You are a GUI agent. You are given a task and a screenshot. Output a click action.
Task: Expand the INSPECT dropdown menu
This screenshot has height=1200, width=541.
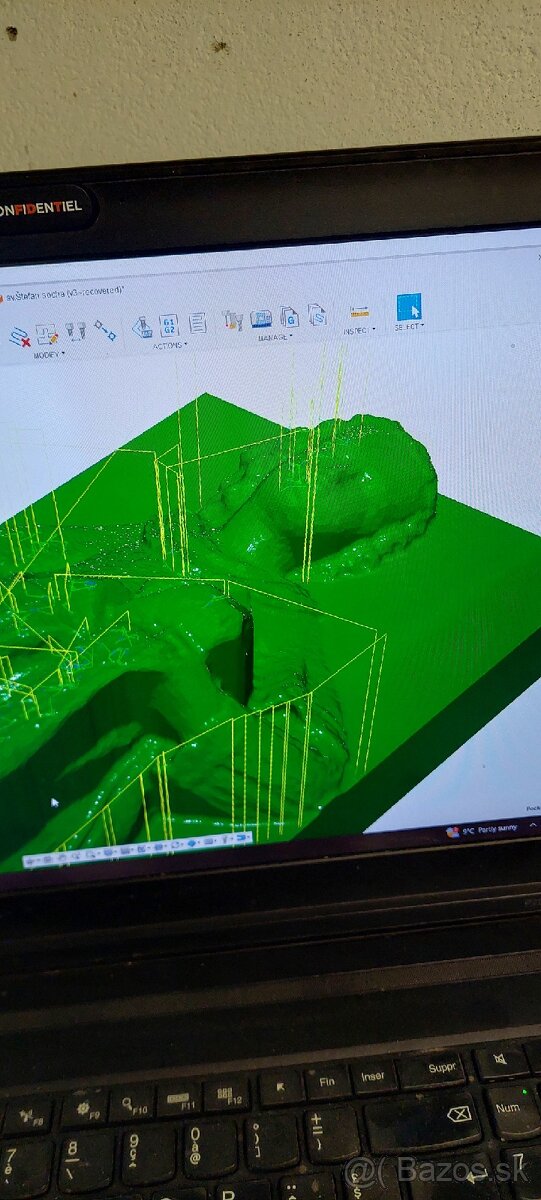(360, 330)
